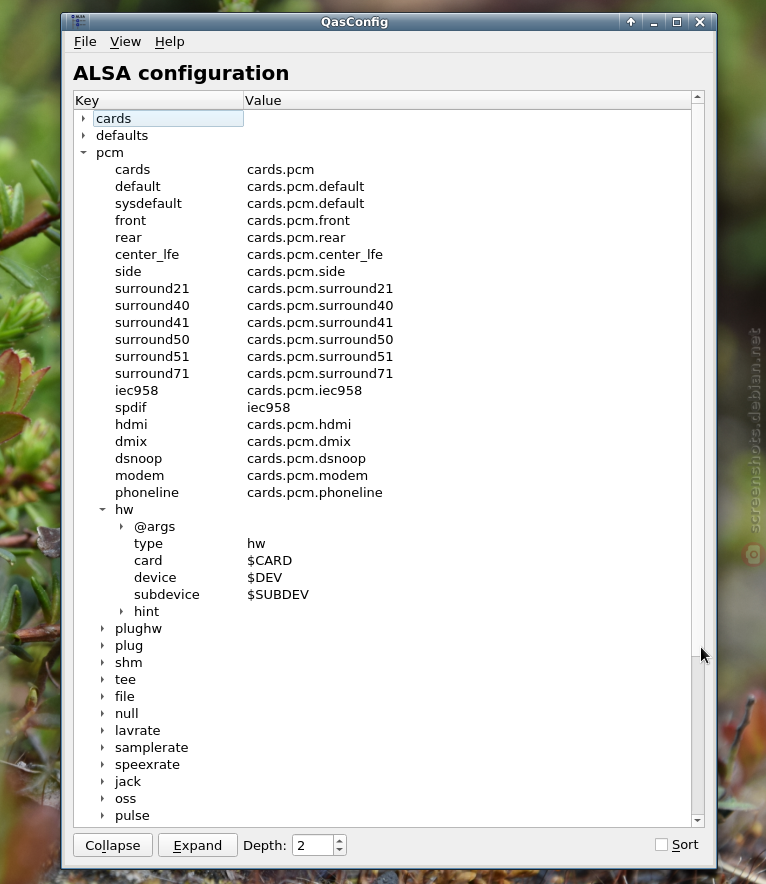Click the $SUBDEV value
766x884 pixels.
pyautogui.click(x=278, y=595)
